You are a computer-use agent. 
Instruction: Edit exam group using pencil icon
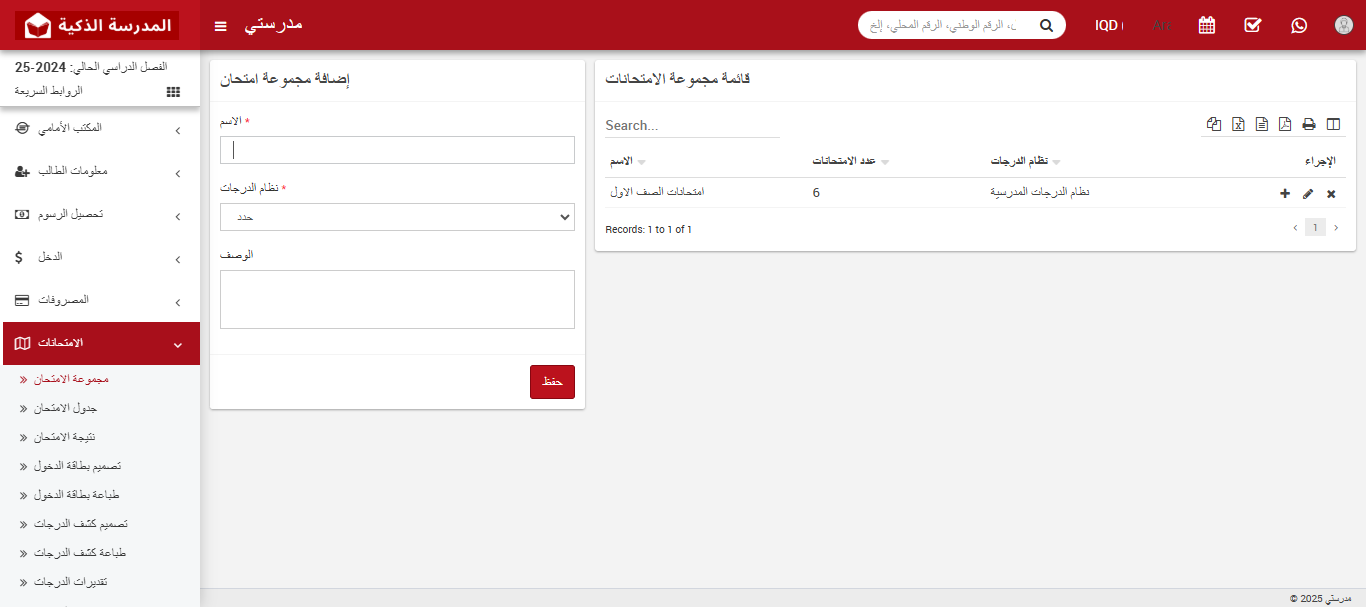[1308, 194]
